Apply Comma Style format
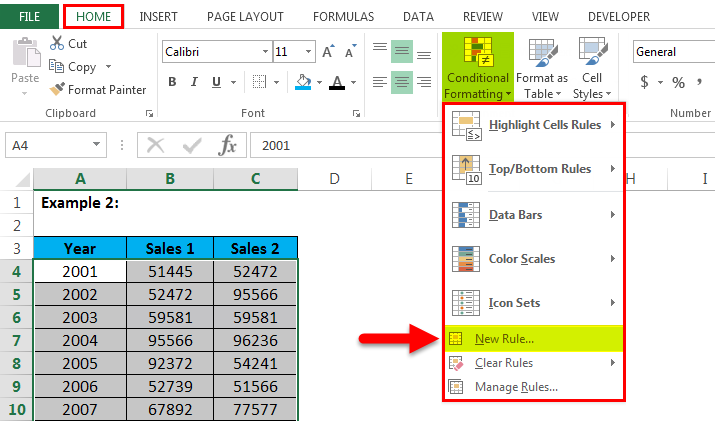 (699, 82)
